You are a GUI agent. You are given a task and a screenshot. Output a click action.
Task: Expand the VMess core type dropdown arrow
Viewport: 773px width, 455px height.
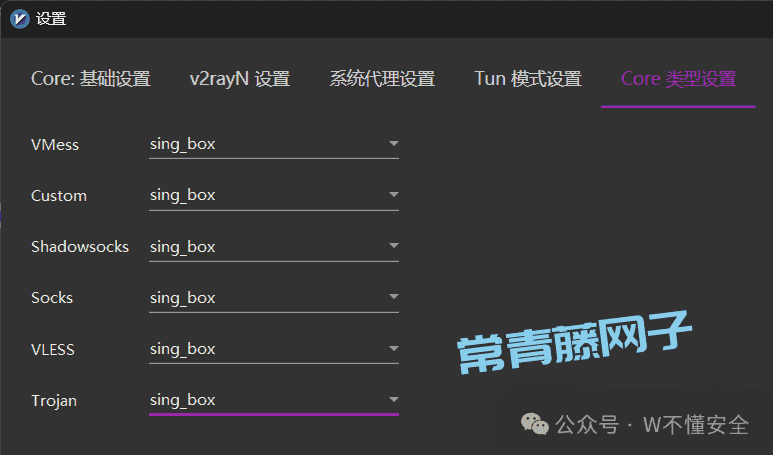point(393,143)
